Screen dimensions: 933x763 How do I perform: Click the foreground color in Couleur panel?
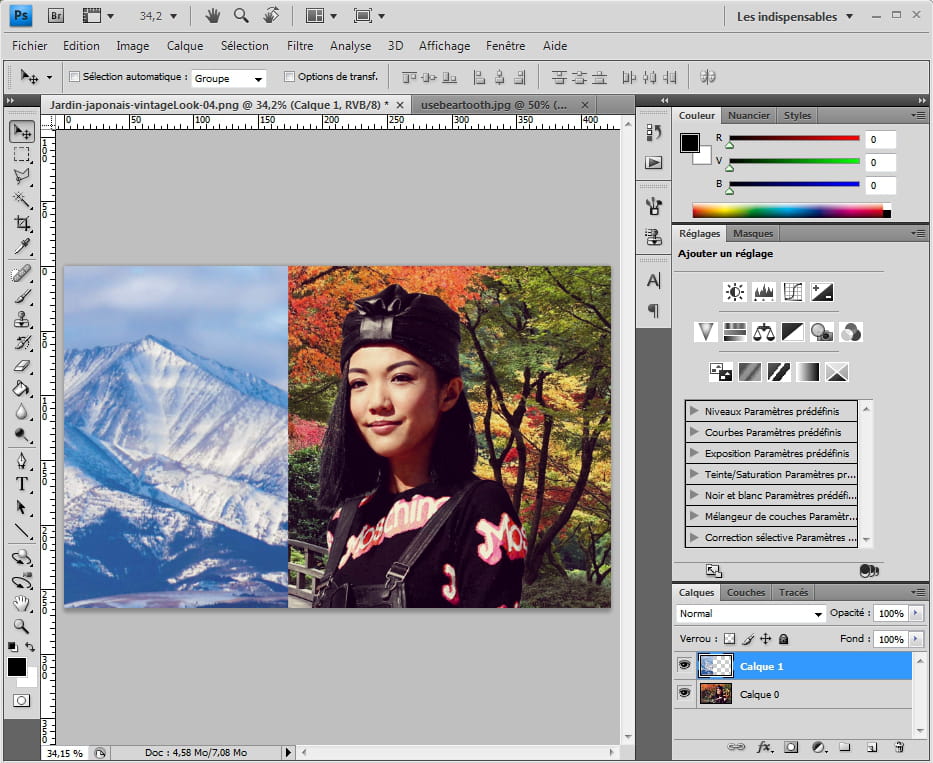(x=690, y=143)
